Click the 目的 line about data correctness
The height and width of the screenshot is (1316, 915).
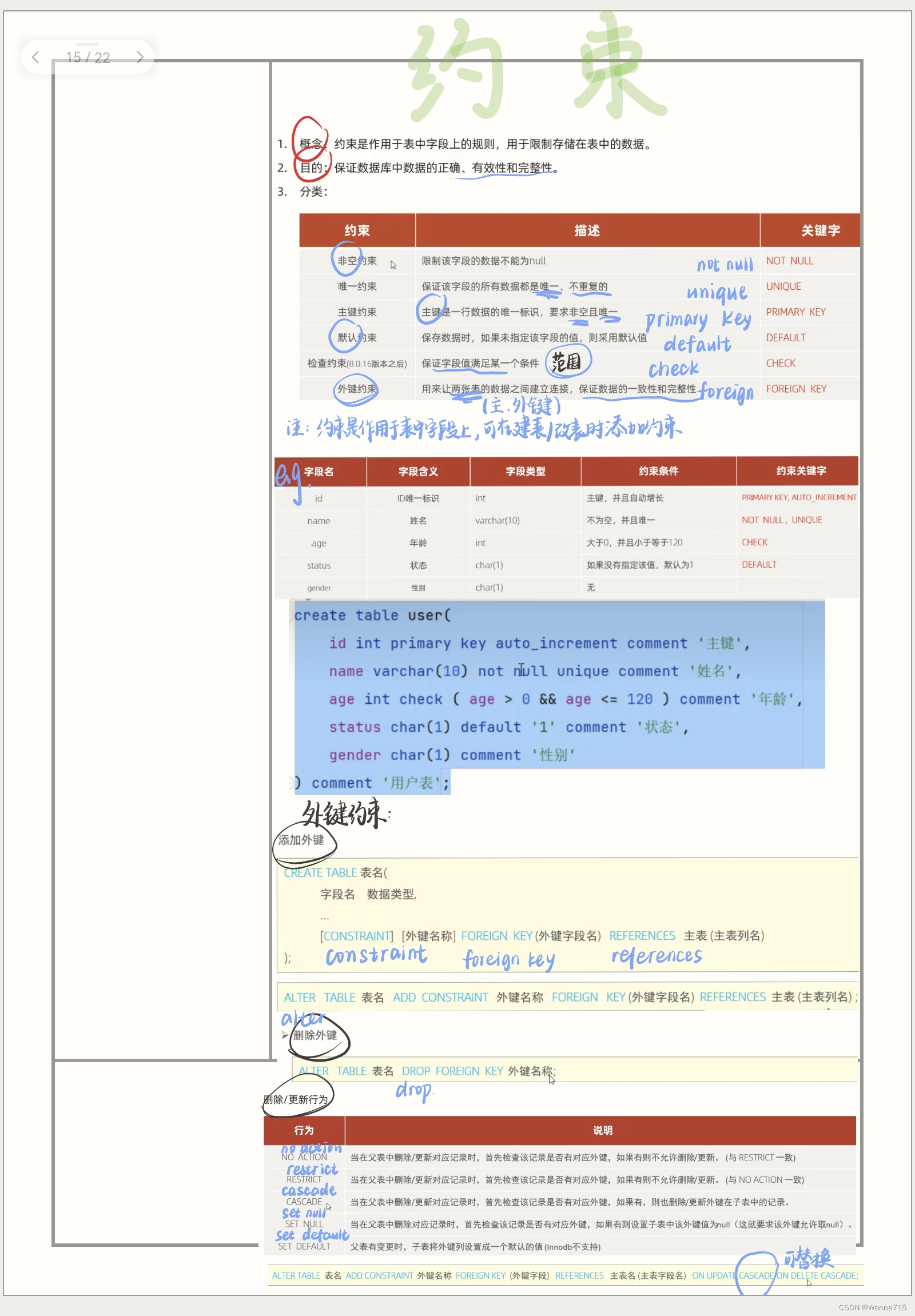418,168
